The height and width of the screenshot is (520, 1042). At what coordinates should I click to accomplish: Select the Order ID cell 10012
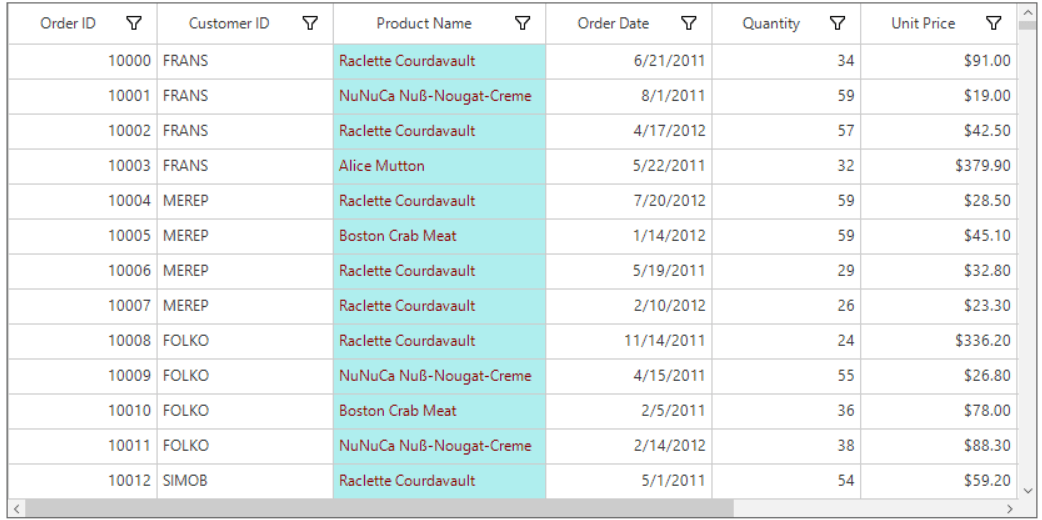(x=82, y=480)
